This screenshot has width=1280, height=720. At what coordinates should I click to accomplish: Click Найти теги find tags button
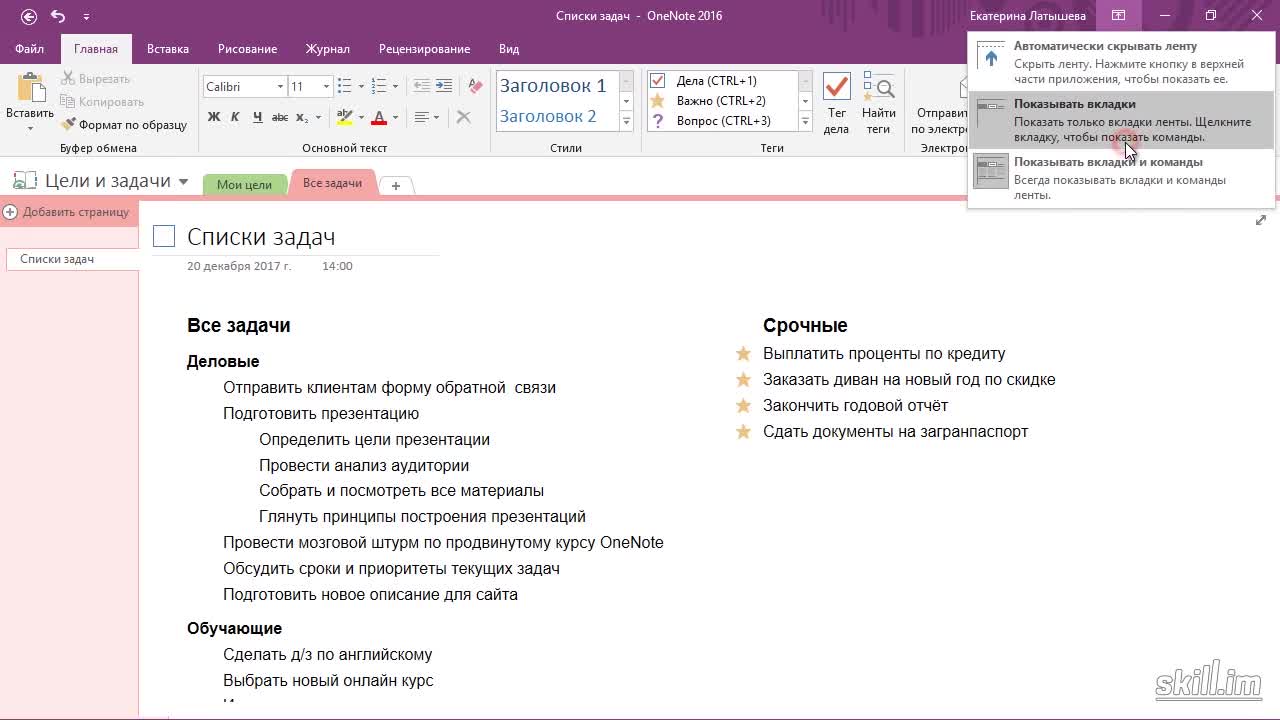coord(879,102)
